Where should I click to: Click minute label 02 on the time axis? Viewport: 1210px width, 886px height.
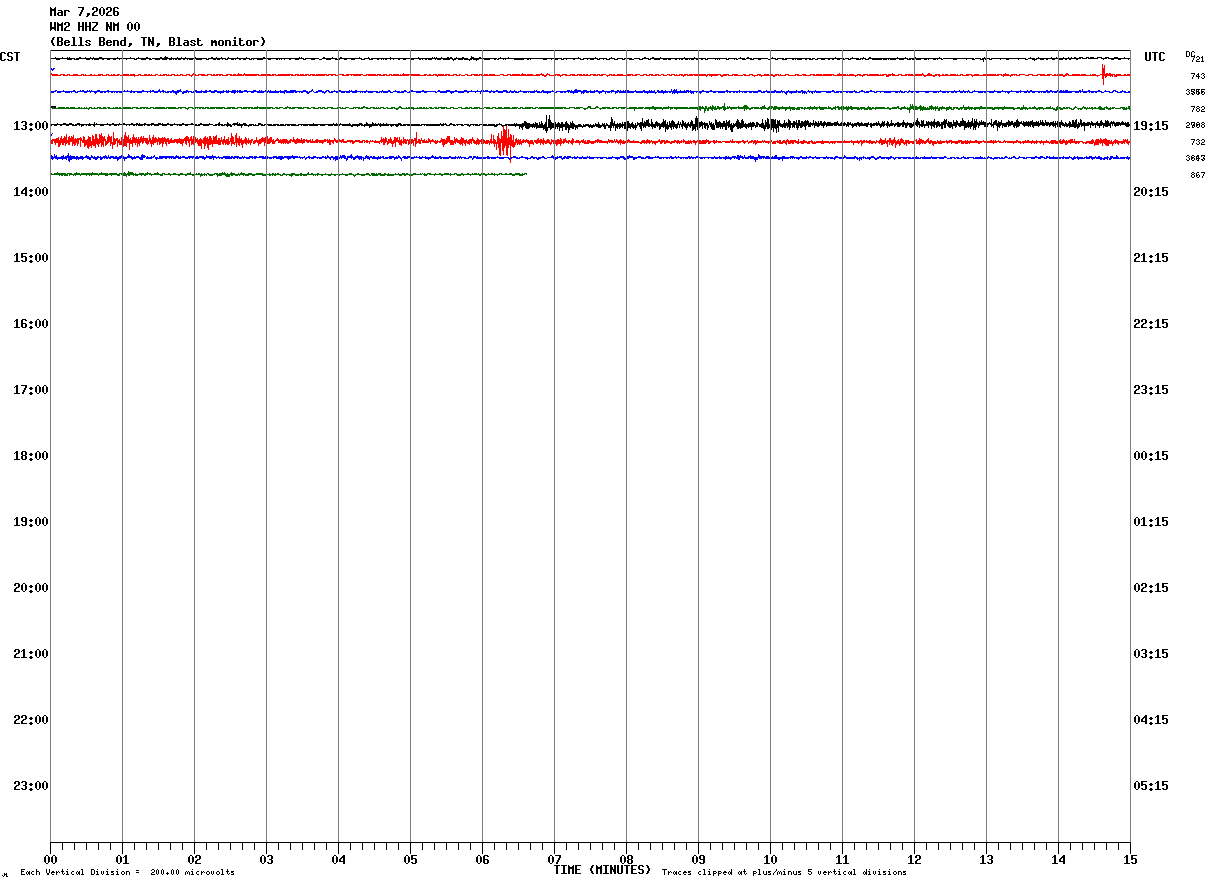[x=194, y=860]
